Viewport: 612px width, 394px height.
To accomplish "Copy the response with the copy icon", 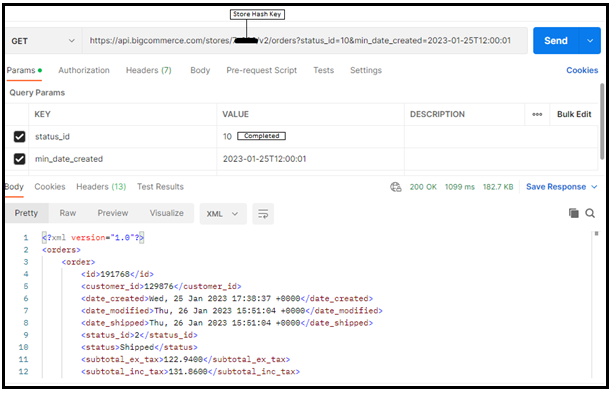I will (x=573, y=213).
